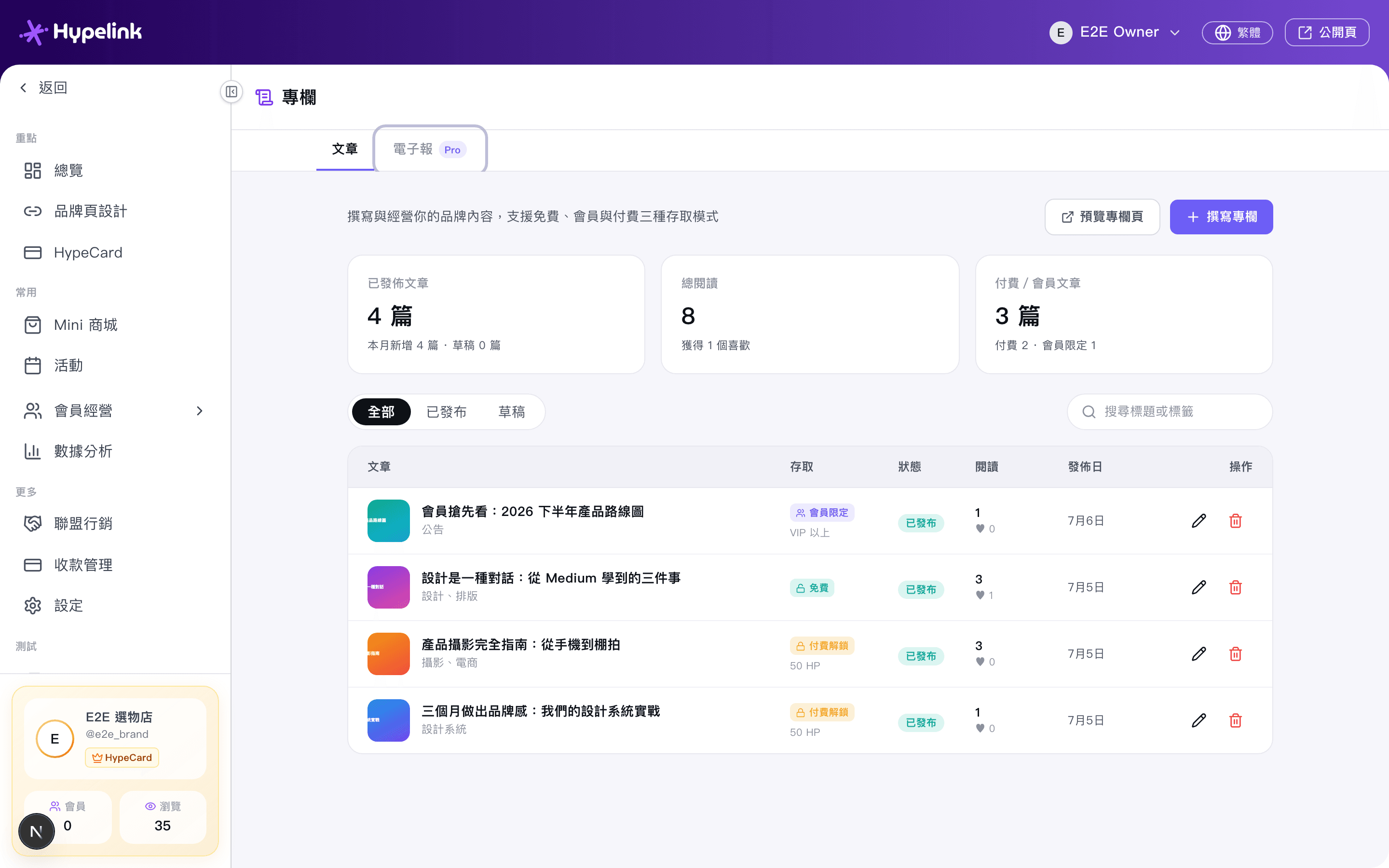Delete the Medium 學到的三件事 article

click(1235, 587)
